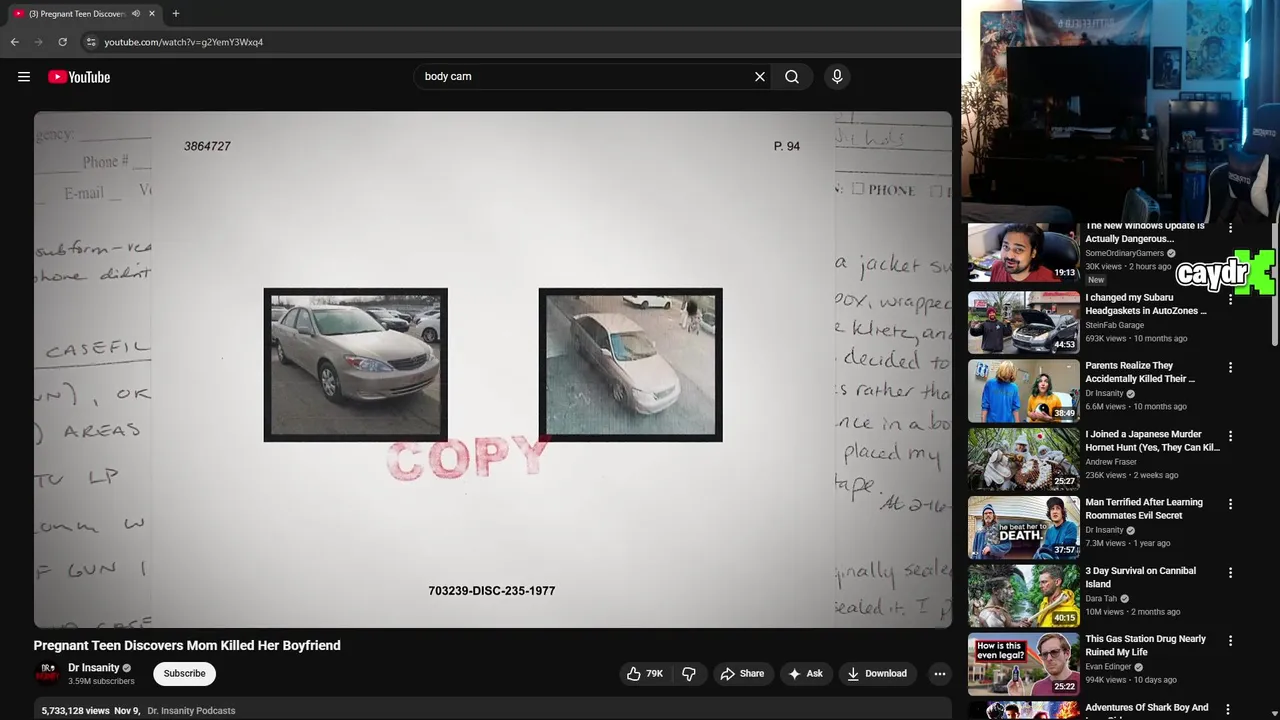Viewport: 1280px width, 720px height.
Task: Open Andrew Fraser channel name
Action: coord(1111,462)
